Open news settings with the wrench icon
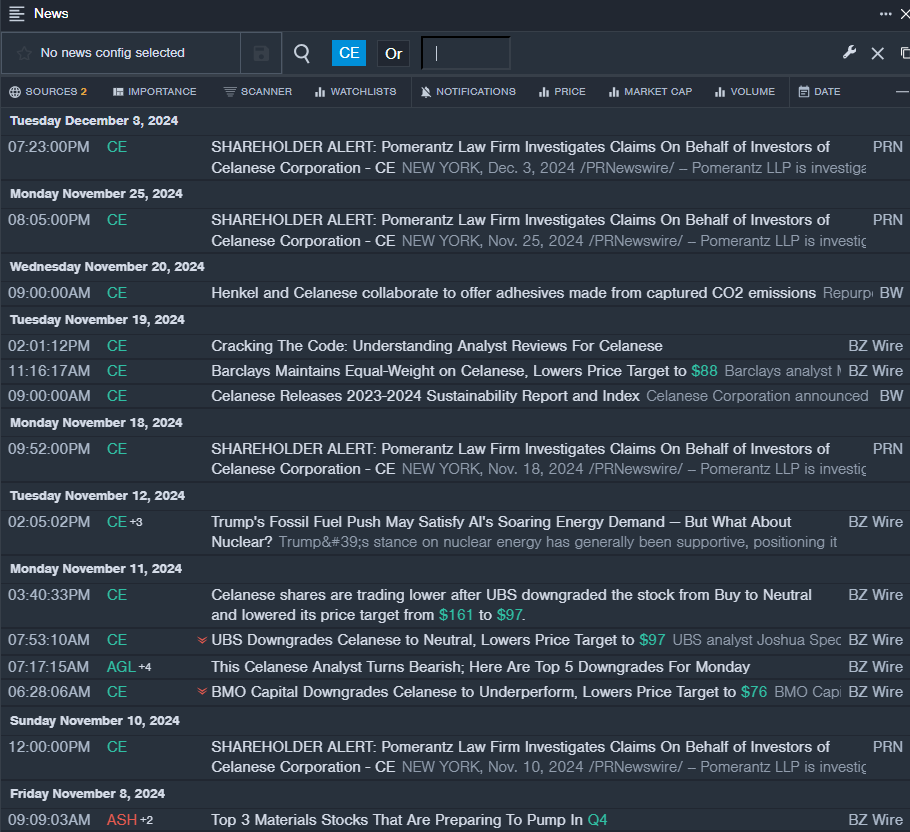 click(850, 53)
